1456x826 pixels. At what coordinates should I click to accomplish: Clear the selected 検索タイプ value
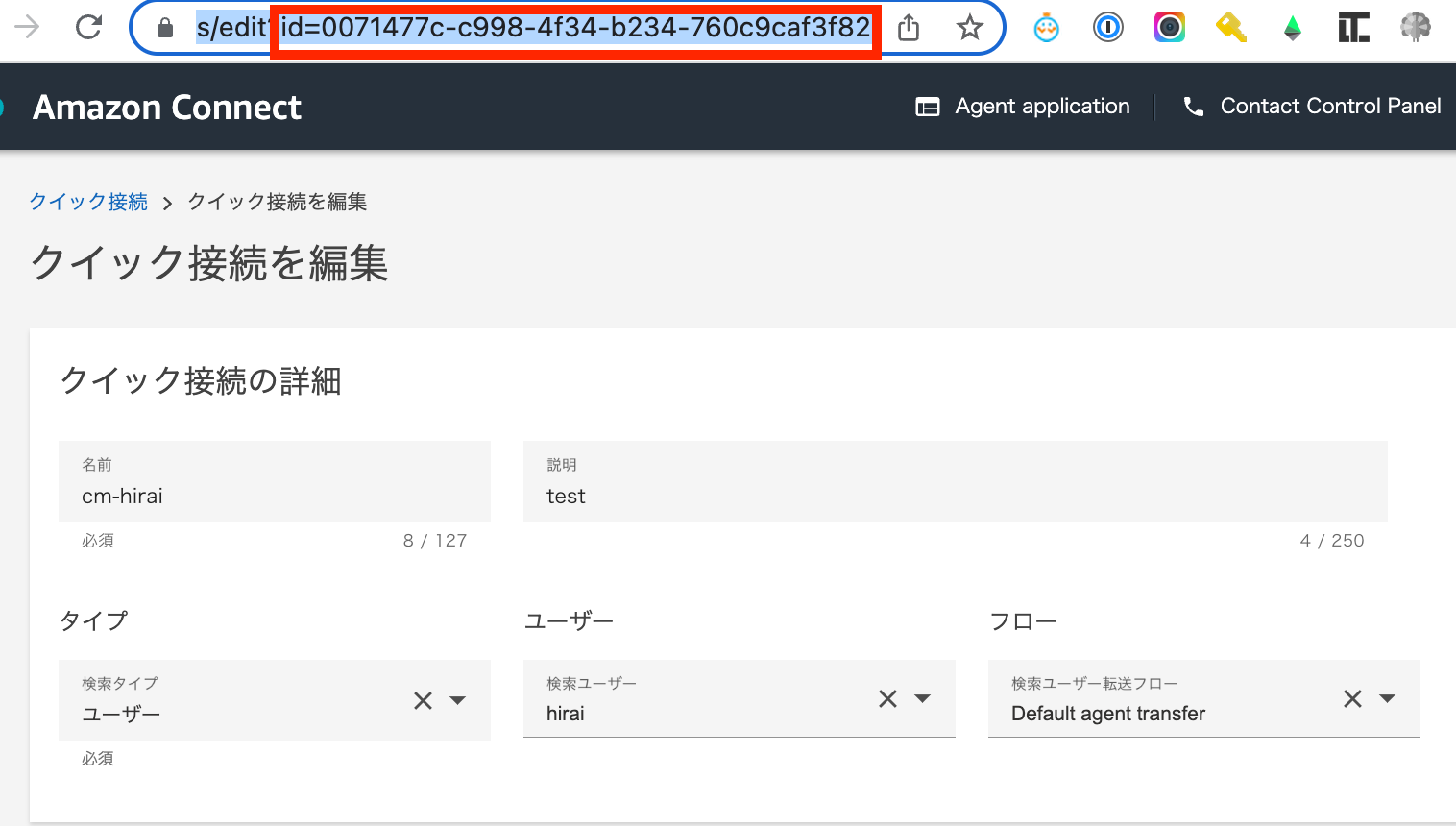click(423, 699)
